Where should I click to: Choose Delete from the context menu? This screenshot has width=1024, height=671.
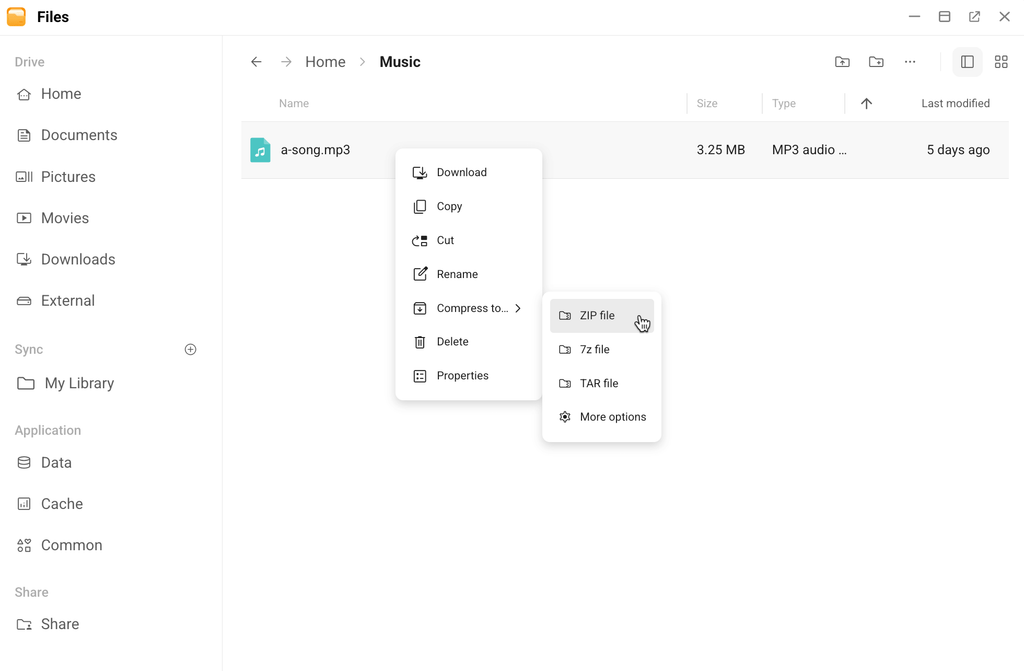pyautogui.click(x=468, y=342)
